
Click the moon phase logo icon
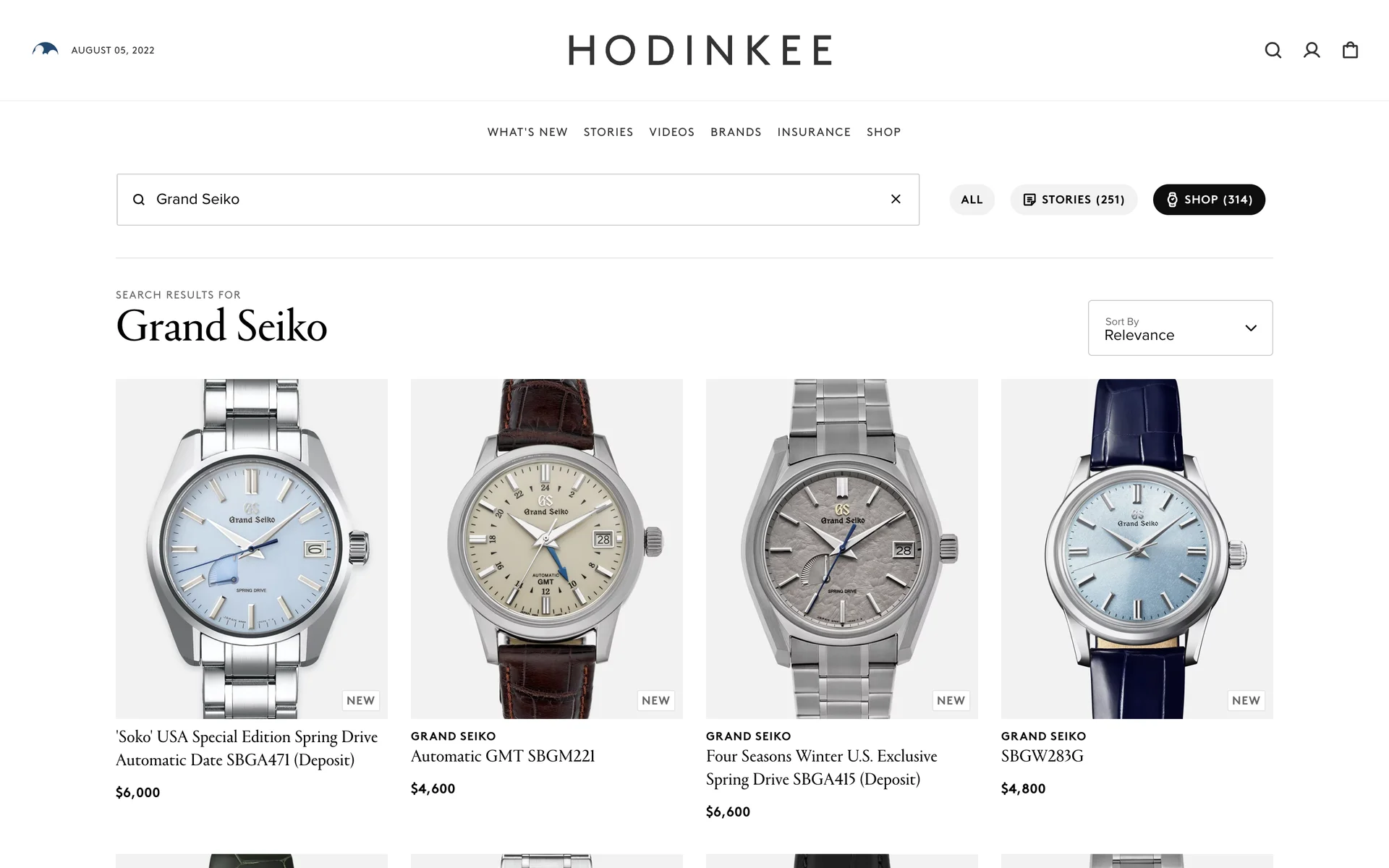click(45, 49)
